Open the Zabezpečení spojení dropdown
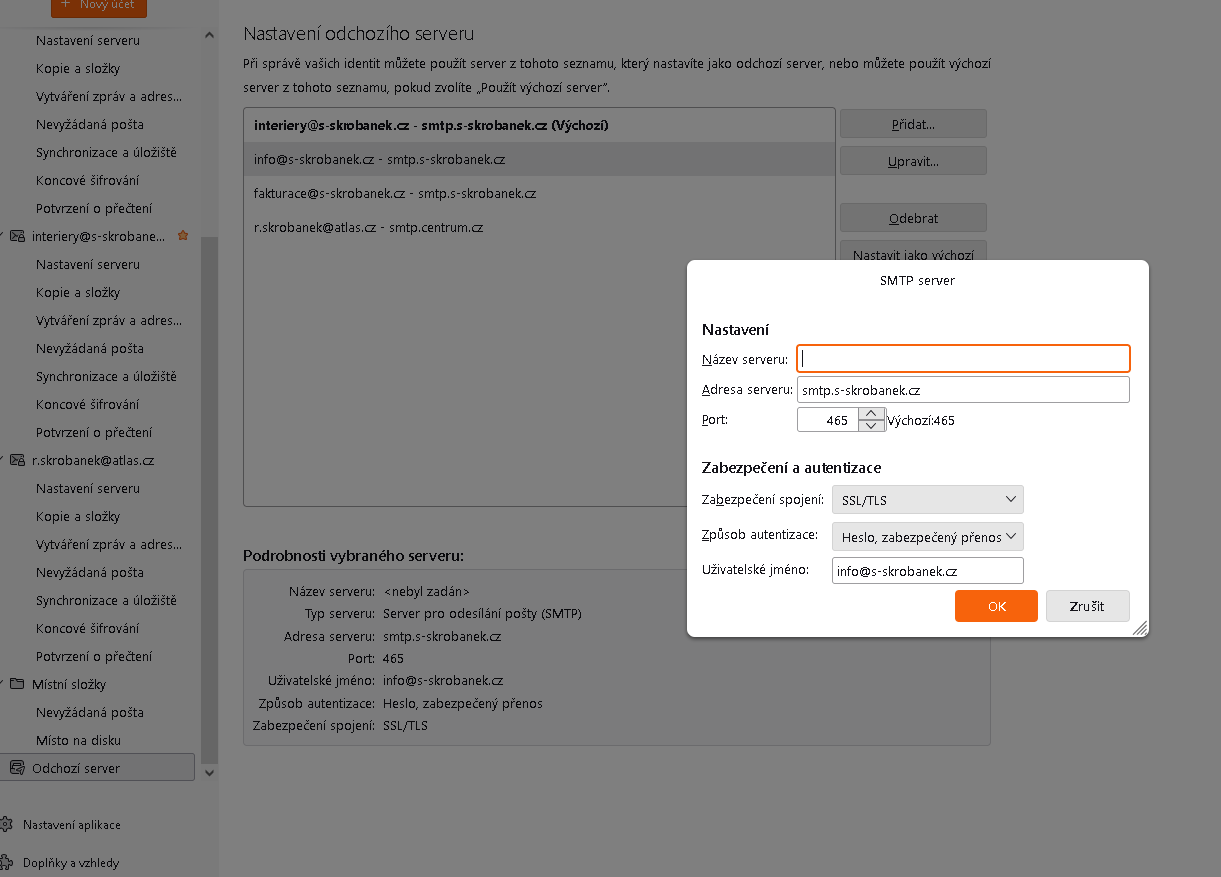This screenshot has height=877, width=1221. tap(928, 499)
